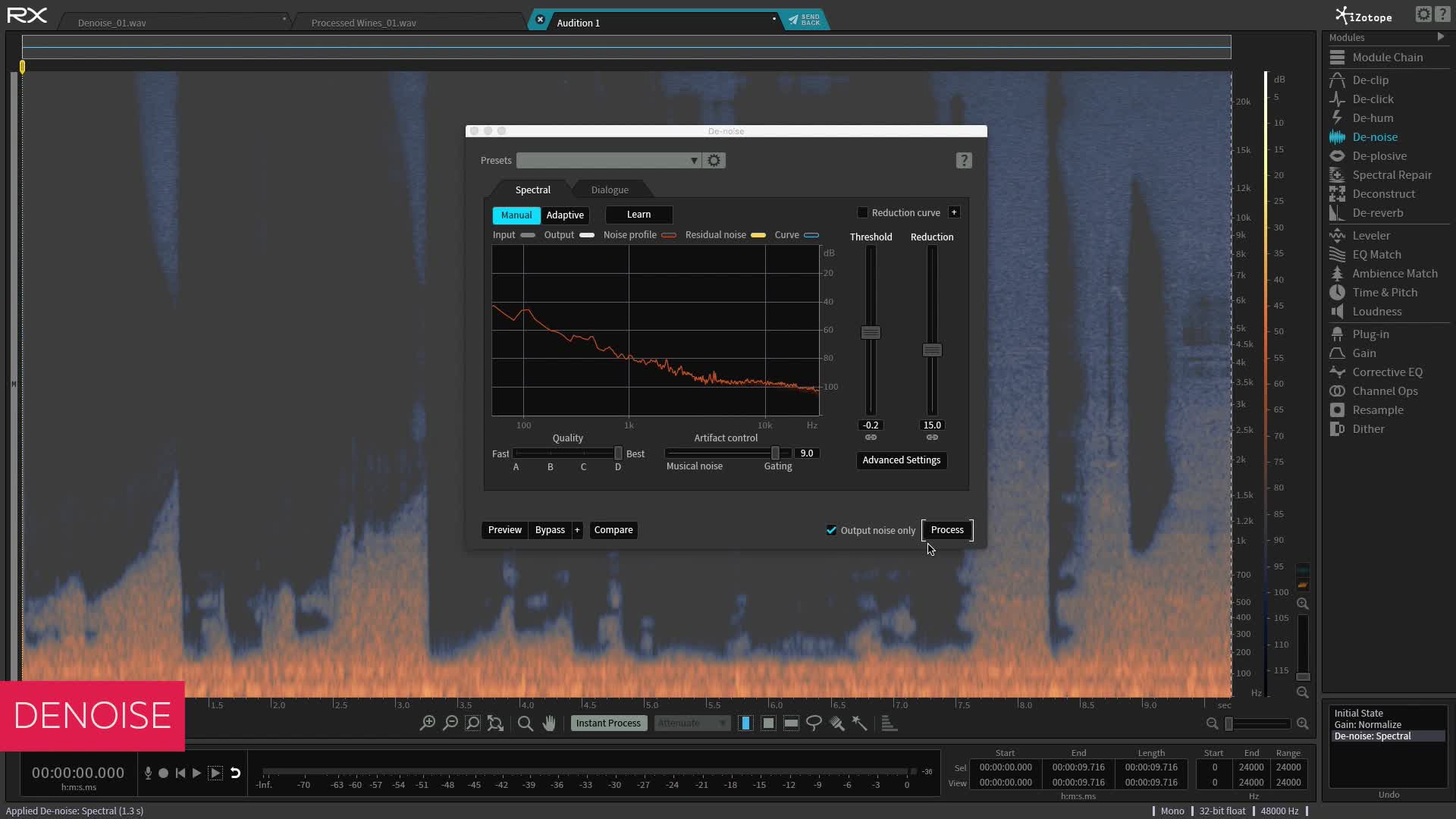
Task: Activate the Magic Wand tool
Action: coord(859,723)
